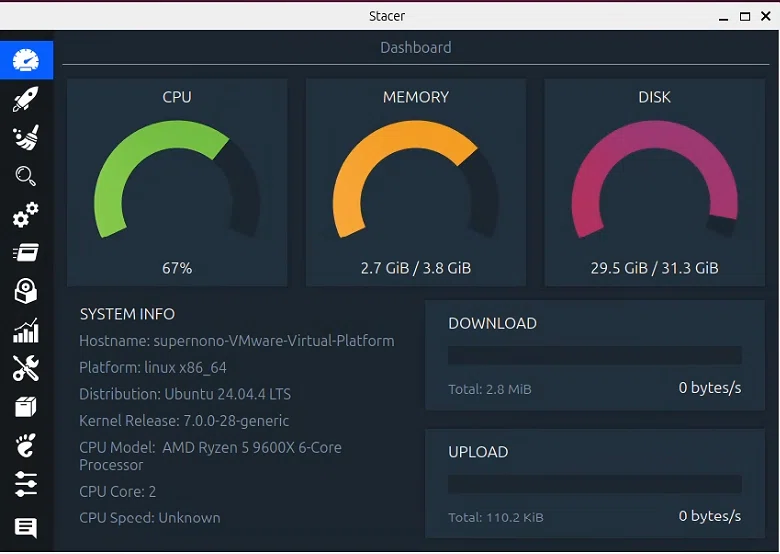Viewport: 780px width, 554px height.
Task: Open System Cleaner broom icon
Action: [x=26, y=137]
